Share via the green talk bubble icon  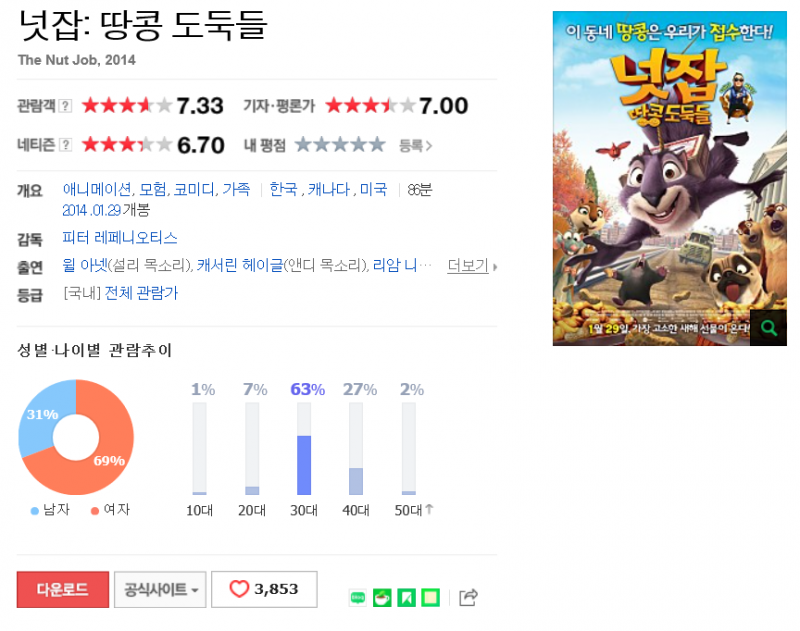(x=358, y=597)
